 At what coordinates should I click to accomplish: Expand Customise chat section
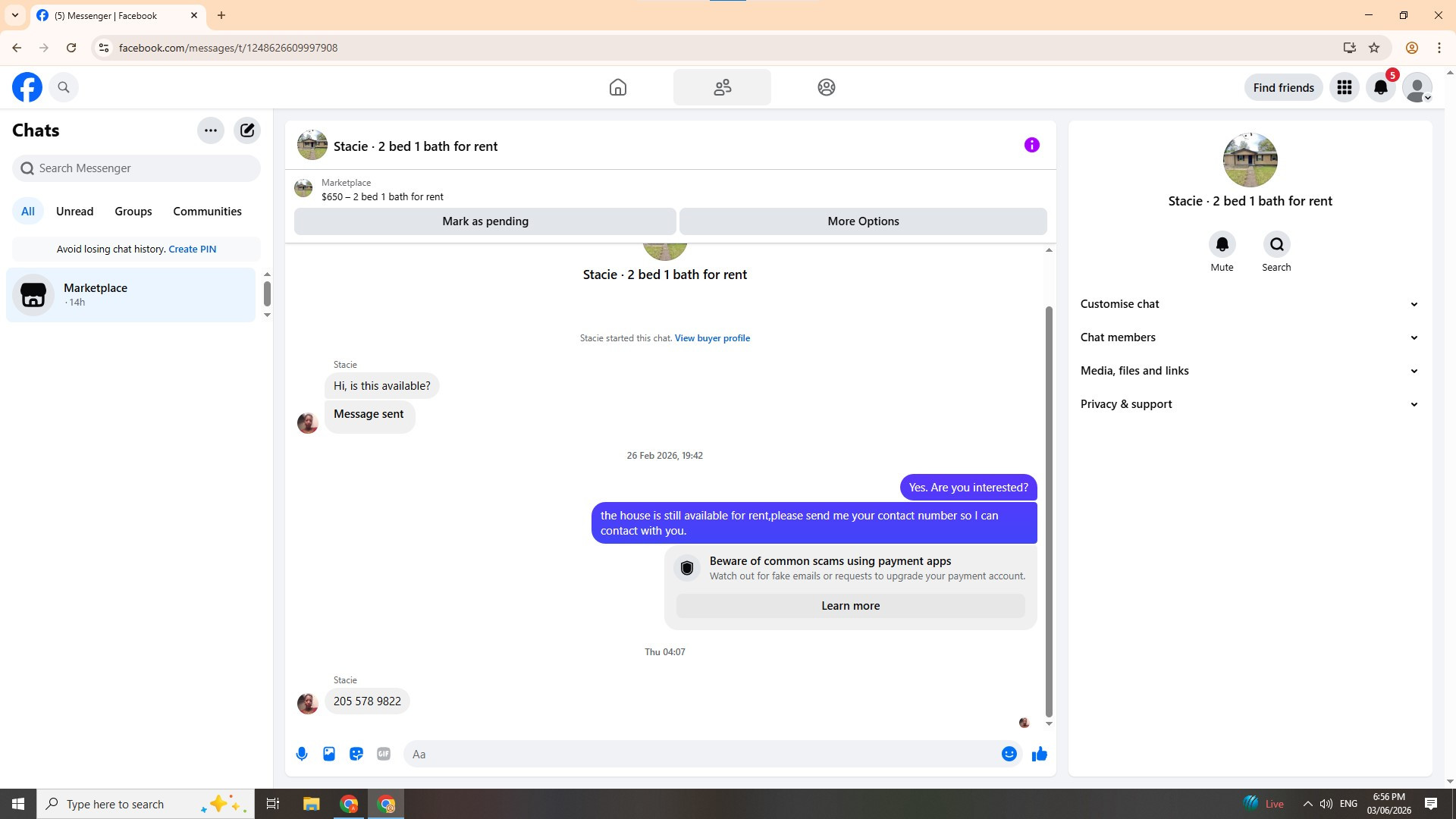[1249, 304]
